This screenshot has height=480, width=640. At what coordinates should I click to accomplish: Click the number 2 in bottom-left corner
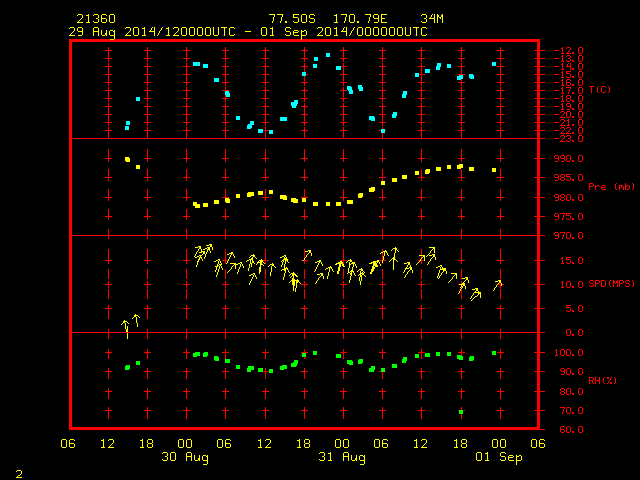pyautogui.click(x=19, y=474)
